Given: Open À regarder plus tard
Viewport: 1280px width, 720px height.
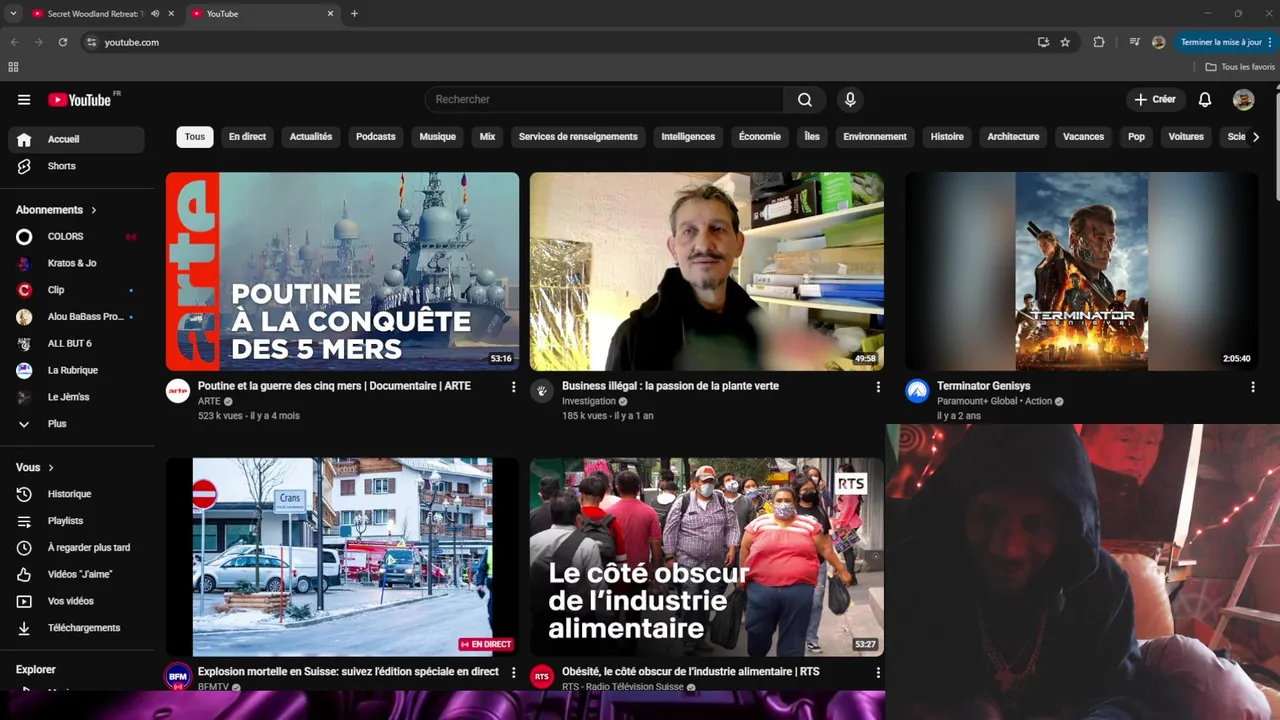Looking at the screenshot, I should tap(76, 548).
